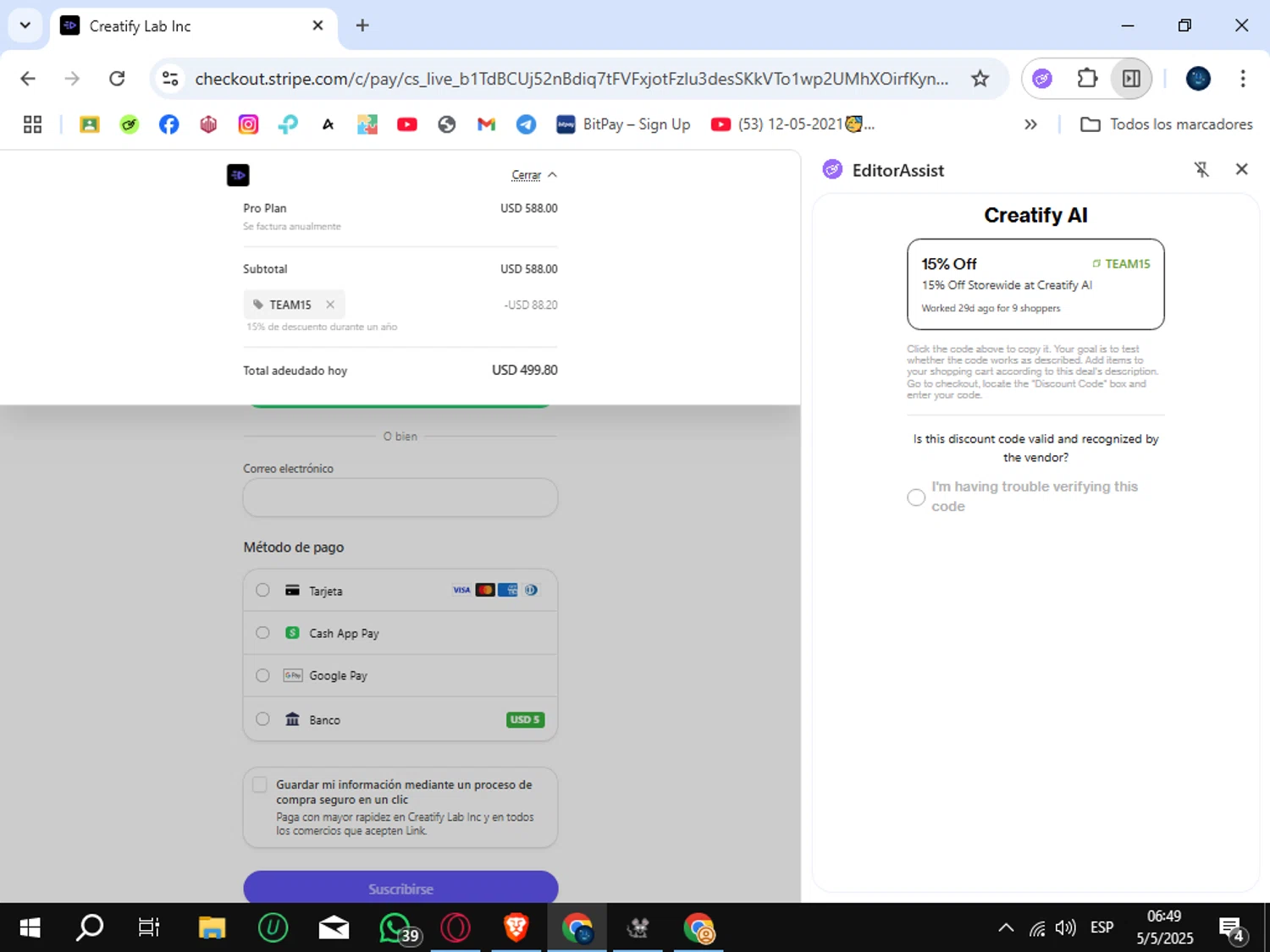Open the clock and date flyout
1270x952 pixels.
[1165, 928]
